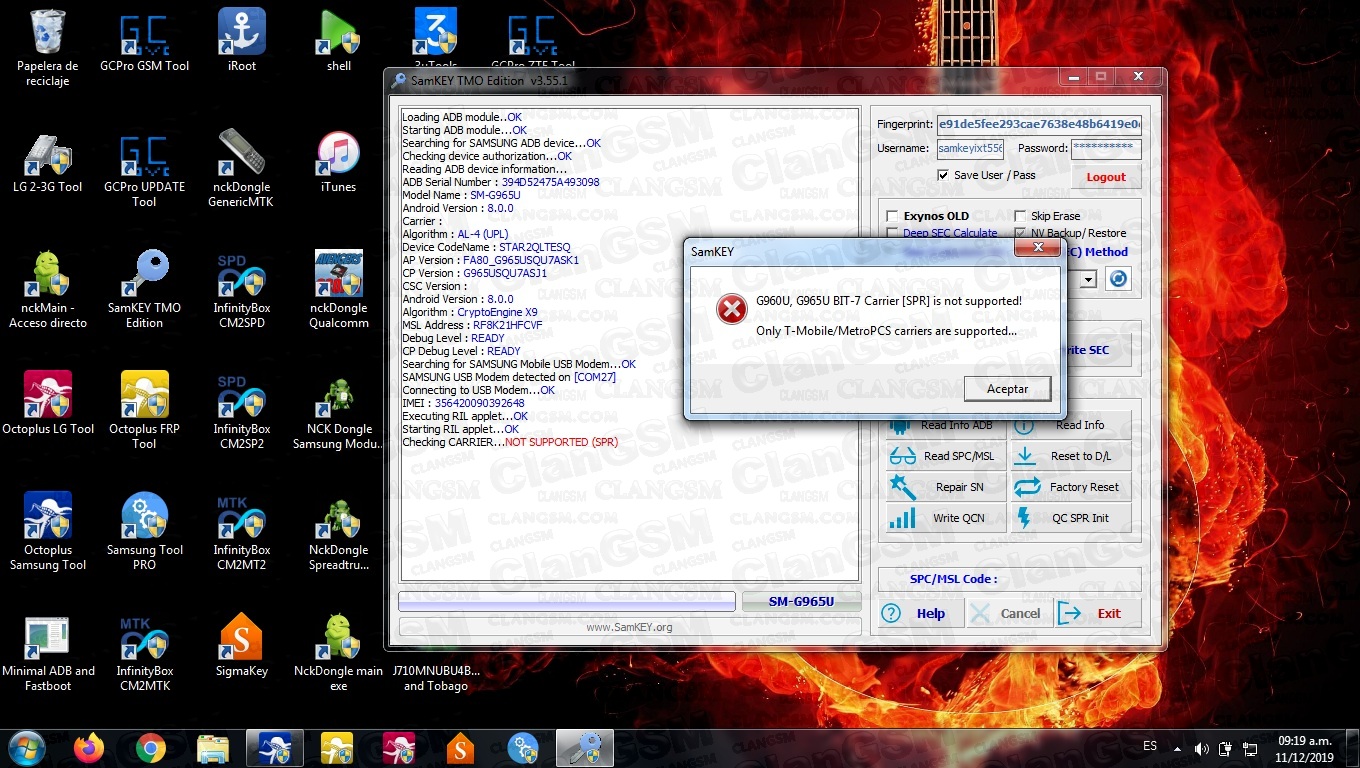Click the ES language indicator in tray
Viewport: 1360px width, 768px height.
pyautogui.click(x=1150, y=746)
